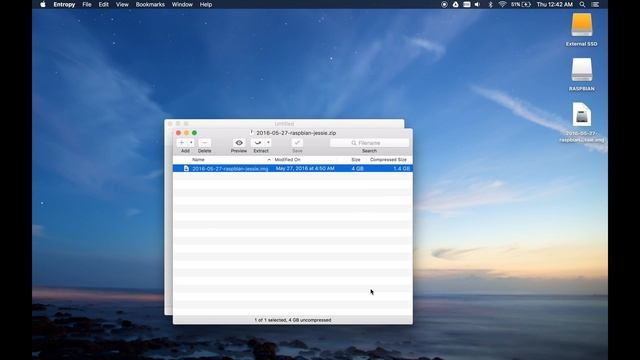This screenshot has height=360, width=640.
Task: Click the Google Drive menu bar icon
Action: pyautogui.click(x=456, y=4)
